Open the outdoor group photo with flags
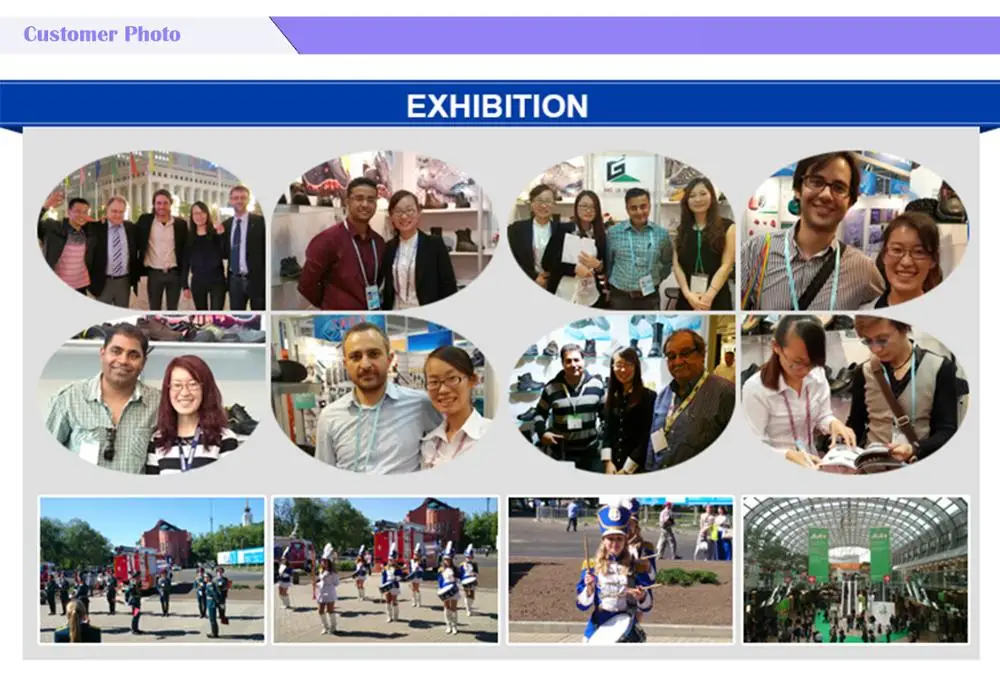1000x700 pixels. coord(152,231)
